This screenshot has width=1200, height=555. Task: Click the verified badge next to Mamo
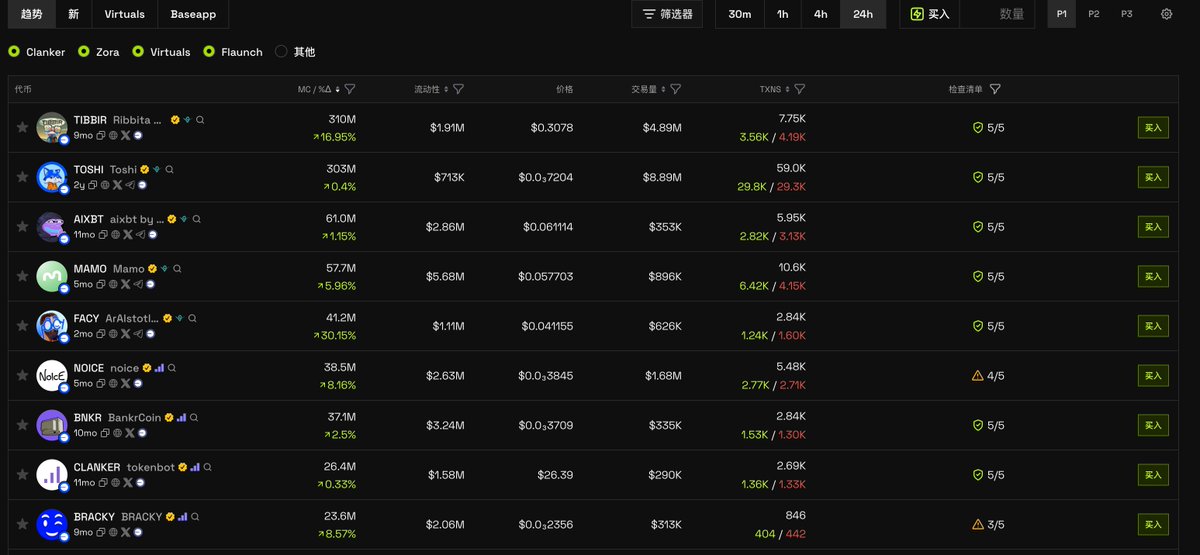click(152, 269)
